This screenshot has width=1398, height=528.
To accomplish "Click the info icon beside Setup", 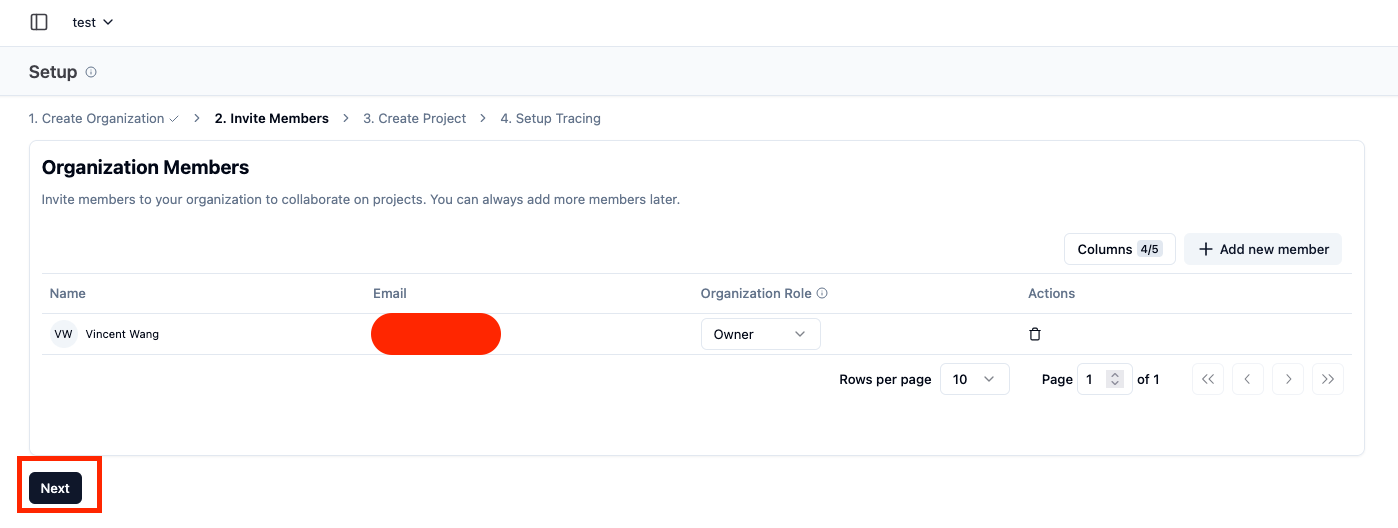I will click(91, 72).
